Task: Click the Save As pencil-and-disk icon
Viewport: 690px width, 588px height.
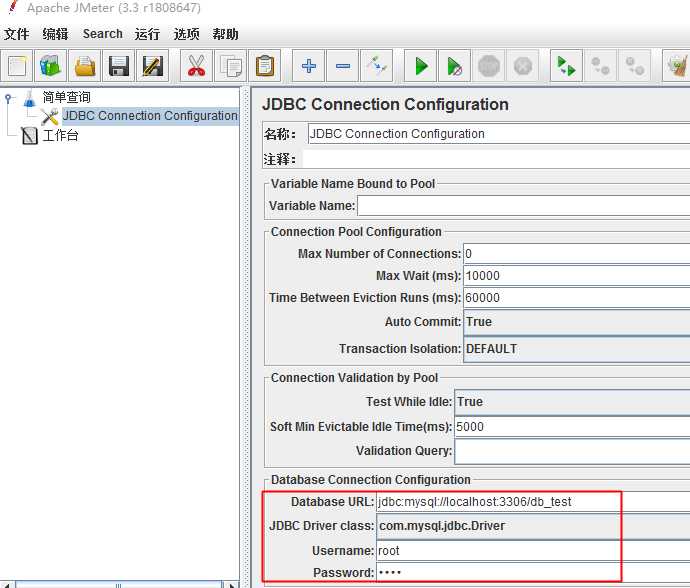Action: pos(152,66)
